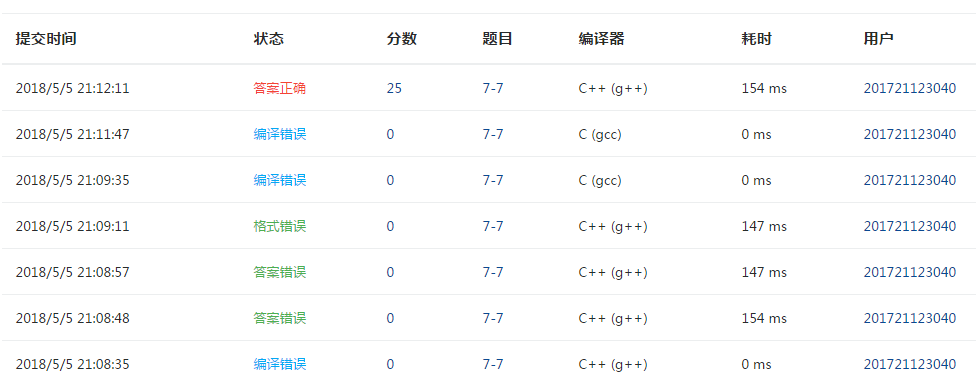
Task: Click 0 ms in the 21:11:47 row
Action: (x=756, y=134)
